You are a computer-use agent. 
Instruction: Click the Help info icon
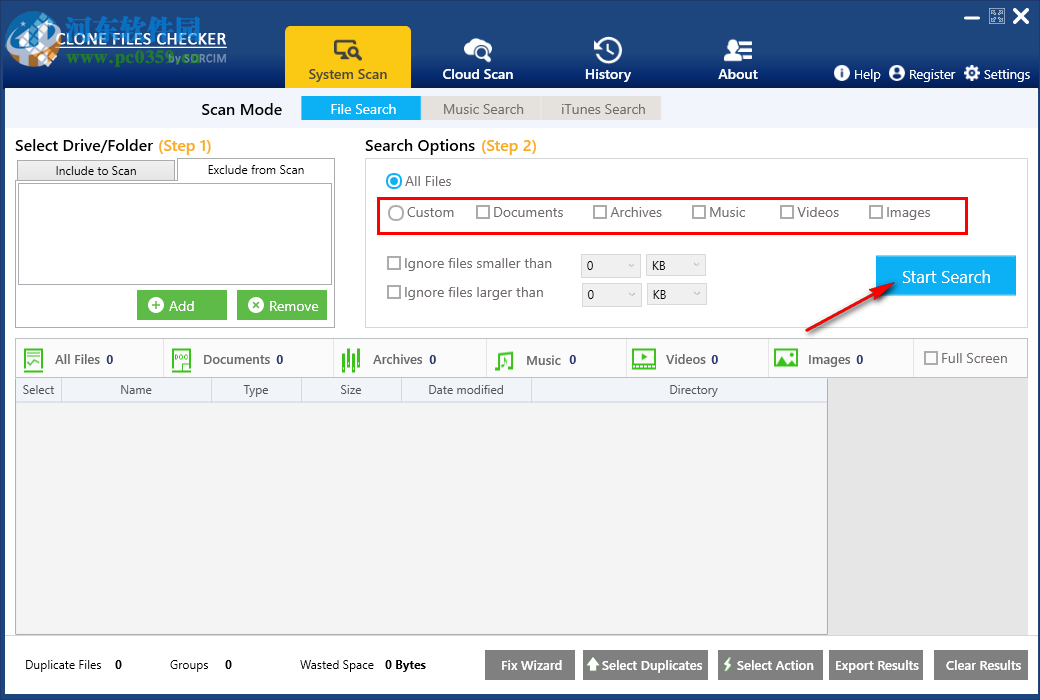(842, 74)
